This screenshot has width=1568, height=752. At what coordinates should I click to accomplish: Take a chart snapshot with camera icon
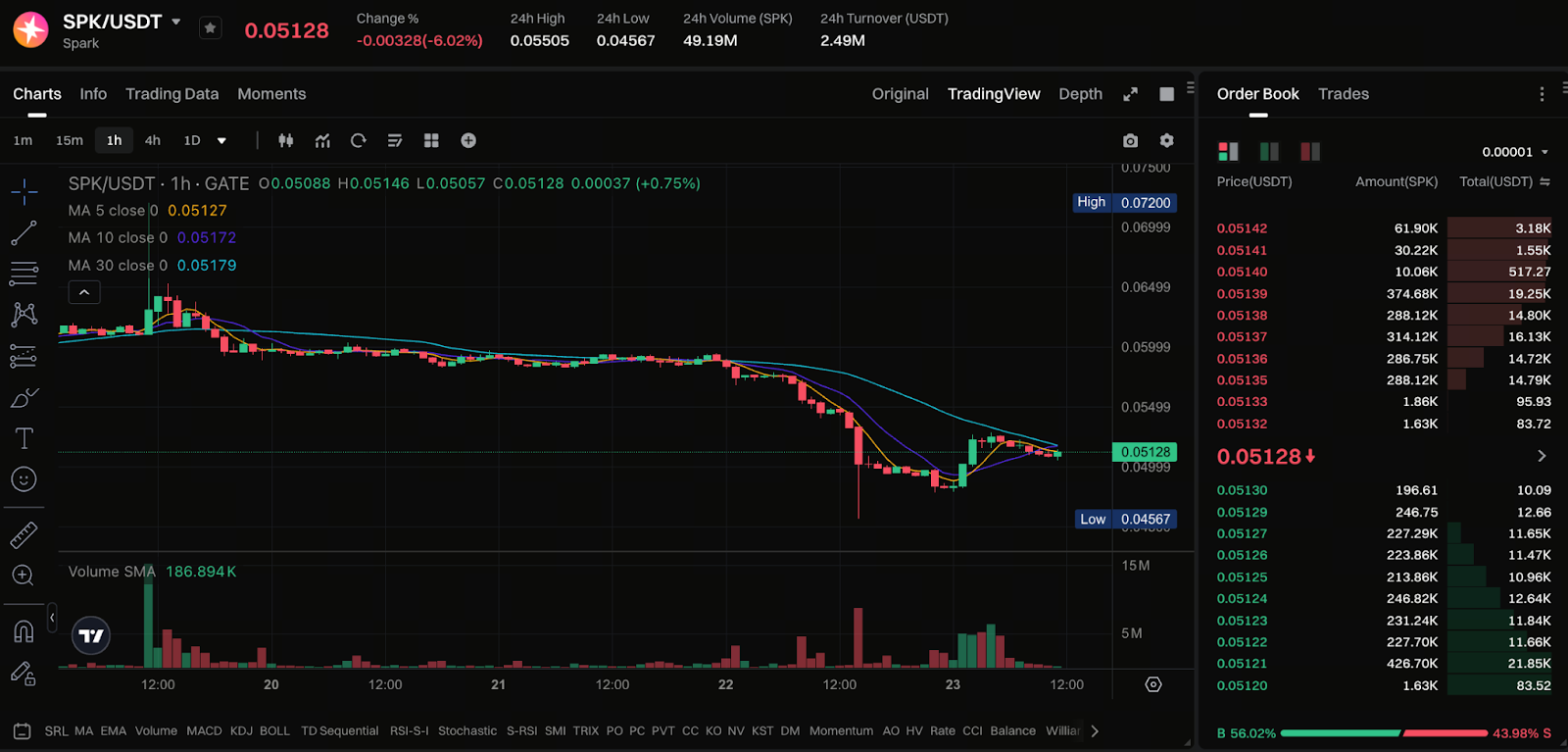(x=1130, y=140)
